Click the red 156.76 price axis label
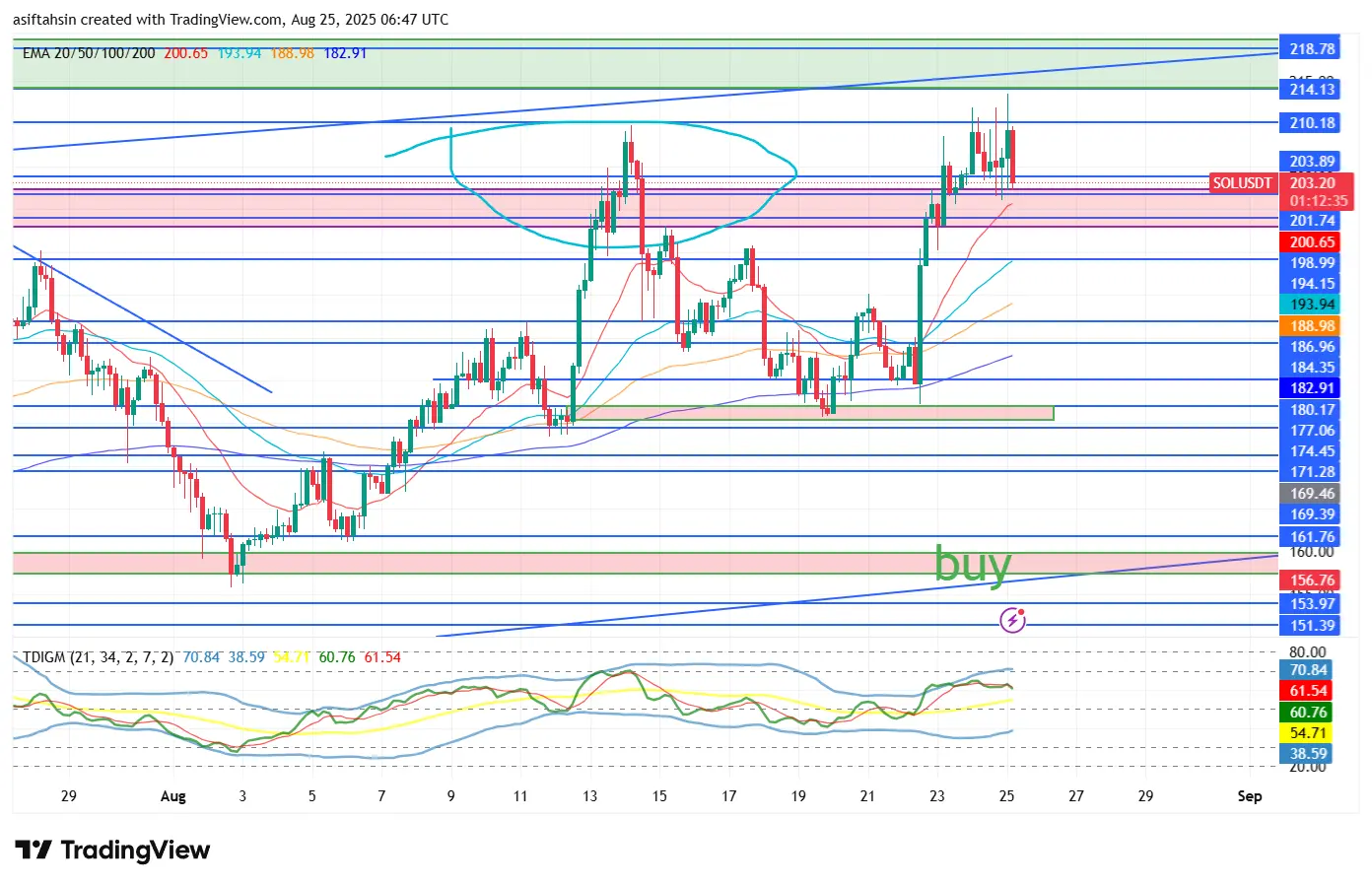The width and height of the screenshot is (1372, 887). pos(1312,580)
